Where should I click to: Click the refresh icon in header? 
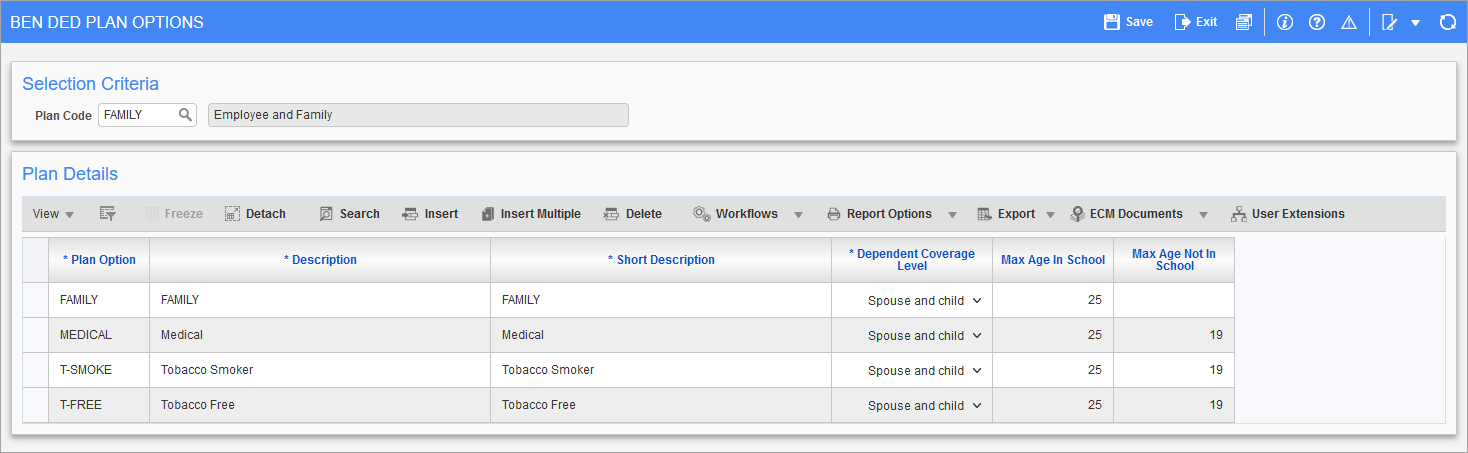pyautogui.click(x=1447, y=22)
